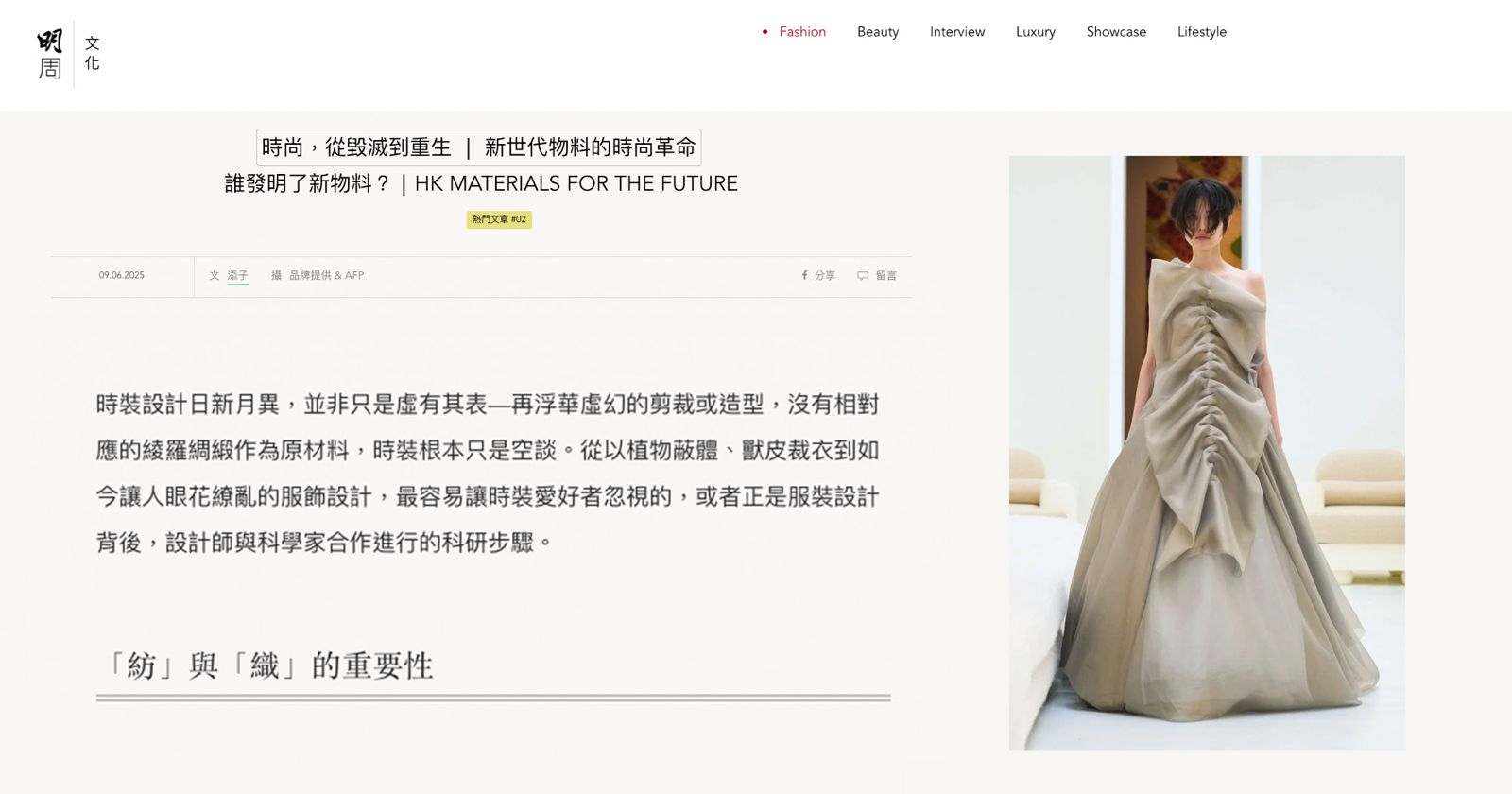1512x794 pixels.
Task: Click the 明周文化 site logo
Action: pyautogui.click(x=69, y=55)
